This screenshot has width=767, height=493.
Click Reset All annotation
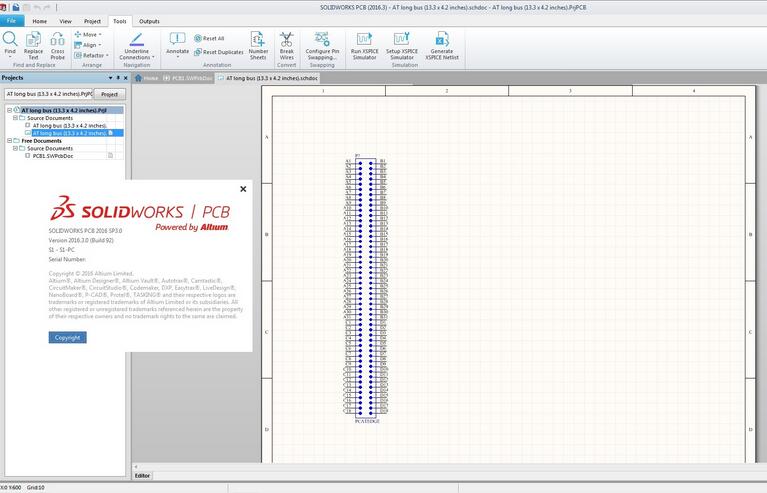coord(209,38)
